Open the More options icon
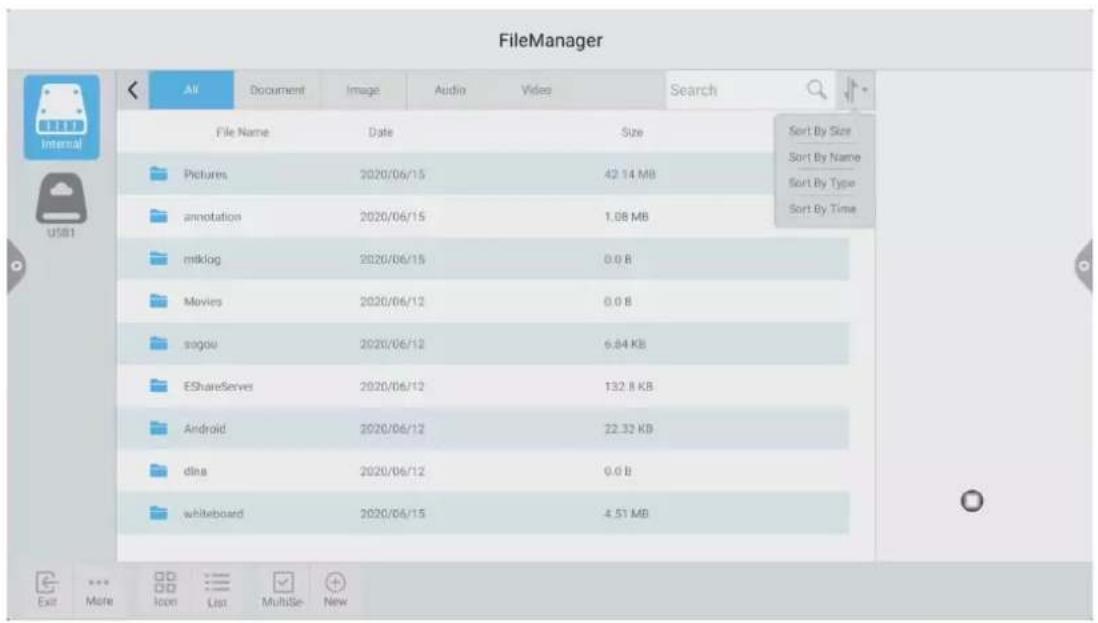 pos(99,592)
